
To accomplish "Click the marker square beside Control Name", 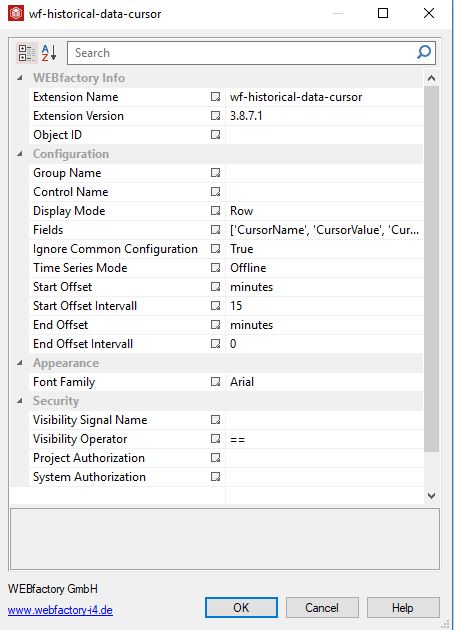I will 215,192.
